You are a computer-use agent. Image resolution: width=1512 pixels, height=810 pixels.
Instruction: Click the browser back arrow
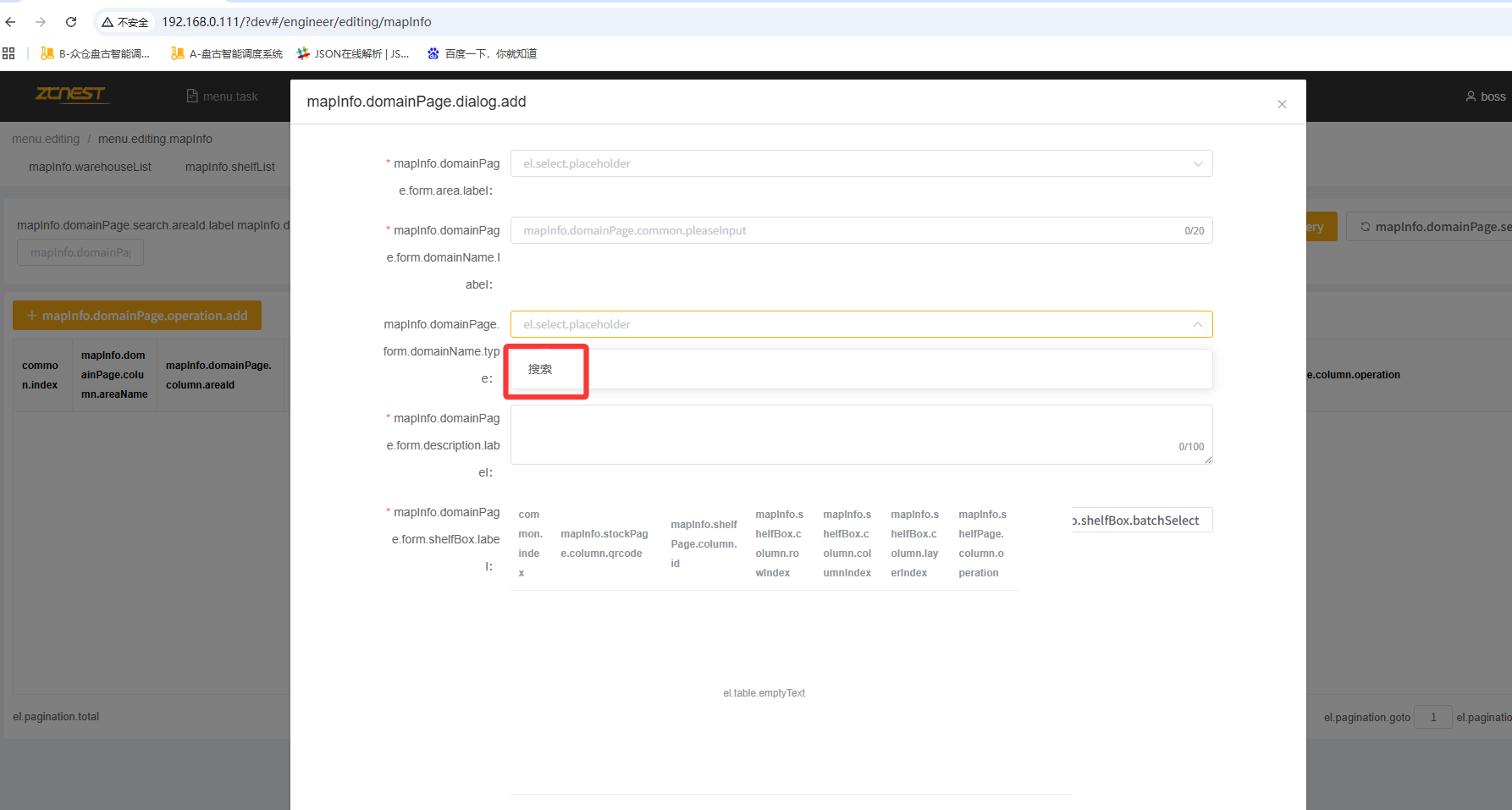tap(11, 22)
